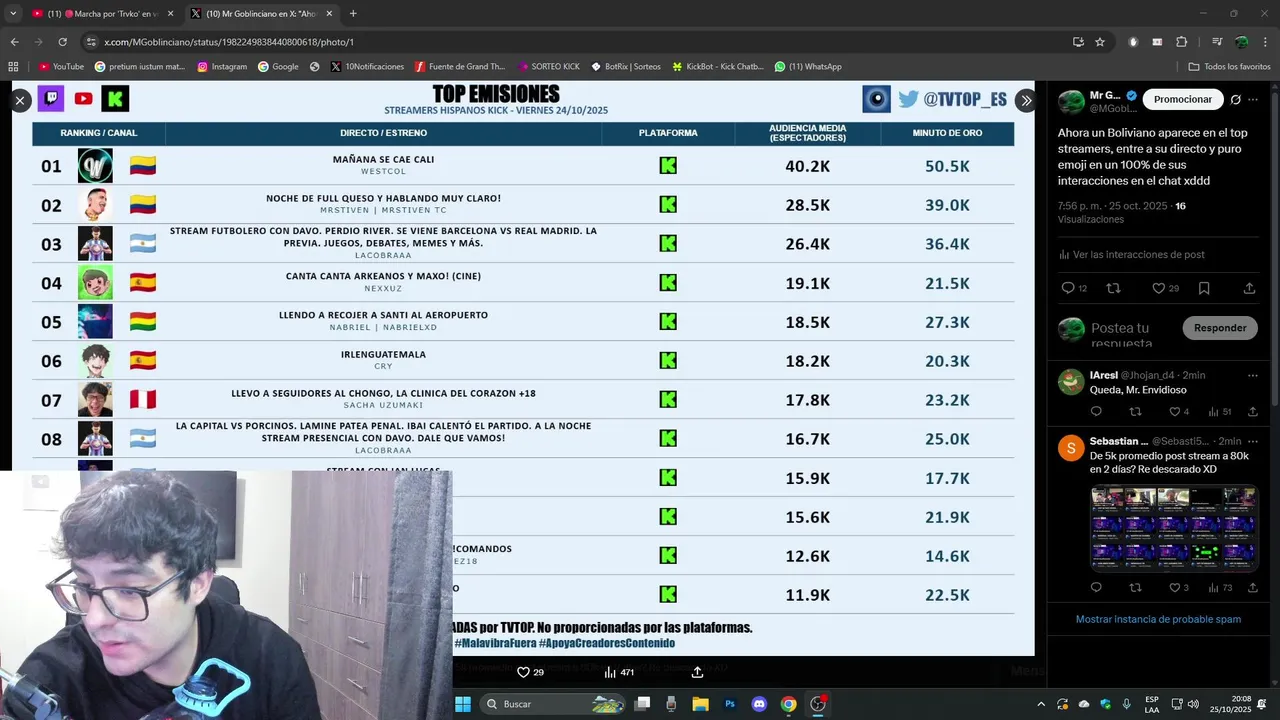
Task: Open the media controls icon in the toolbar
Action: tap(1217, 42)
